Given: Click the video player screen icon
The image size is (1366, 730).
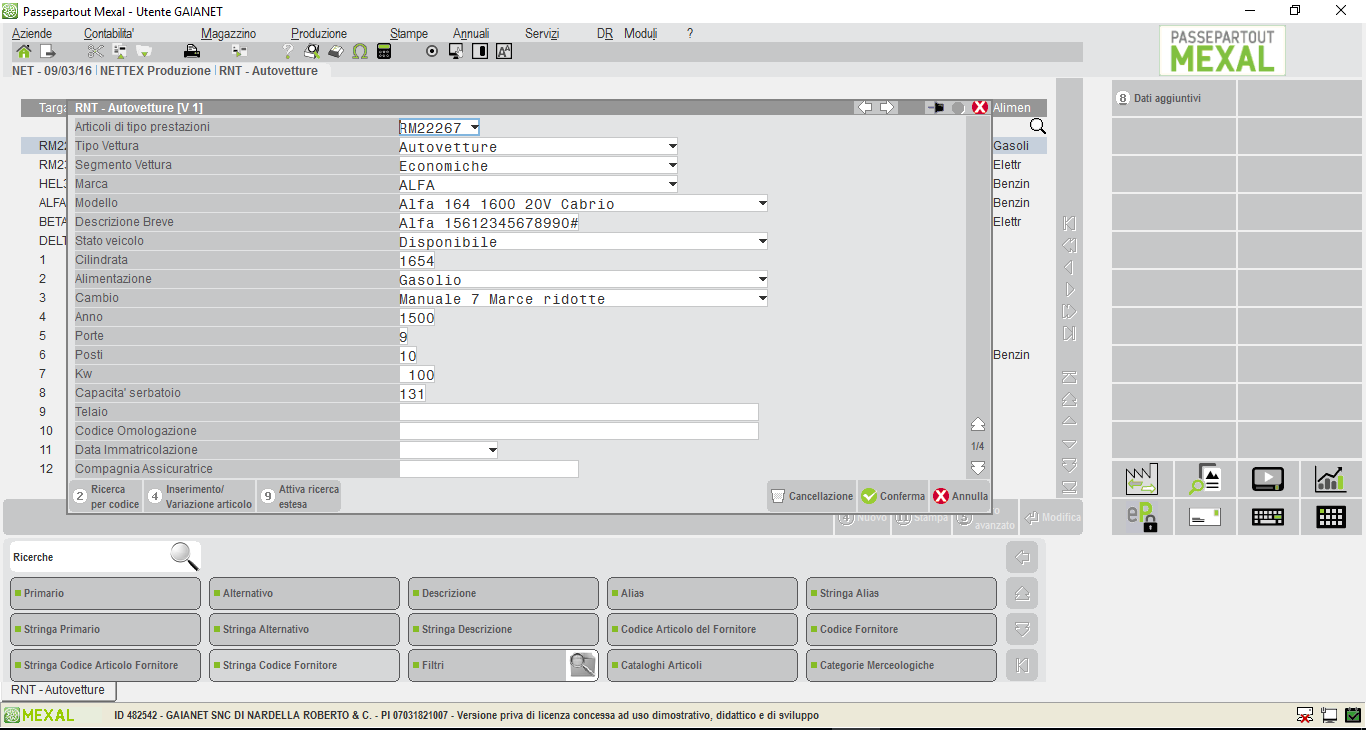Looking at the screenshot, I should point(1268,479).
